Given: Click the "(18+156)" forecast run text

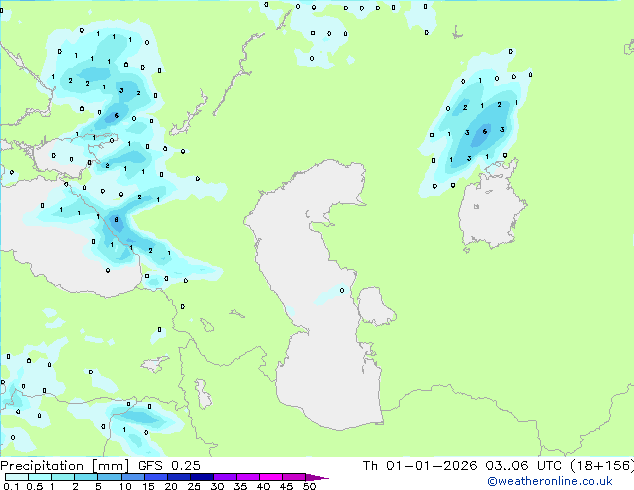Looking at the screenshot, I should (602, 466).
